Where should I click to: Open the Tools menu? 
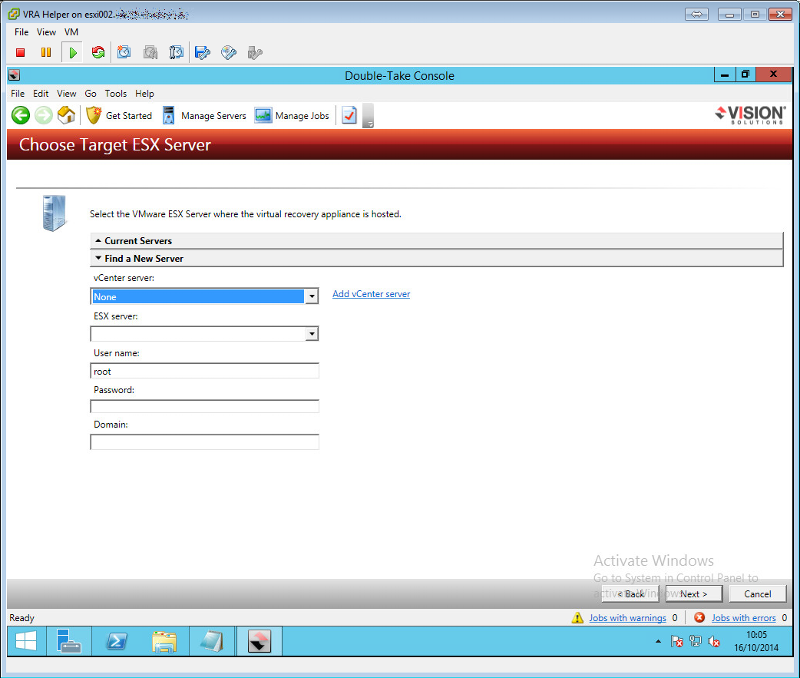(116, 93)
